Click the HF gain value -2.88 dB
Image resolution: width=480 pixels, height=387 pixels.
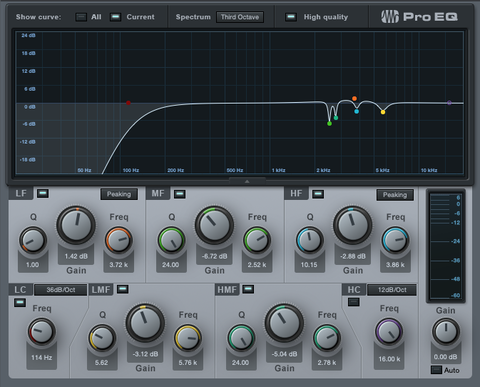tap(353, 256)
